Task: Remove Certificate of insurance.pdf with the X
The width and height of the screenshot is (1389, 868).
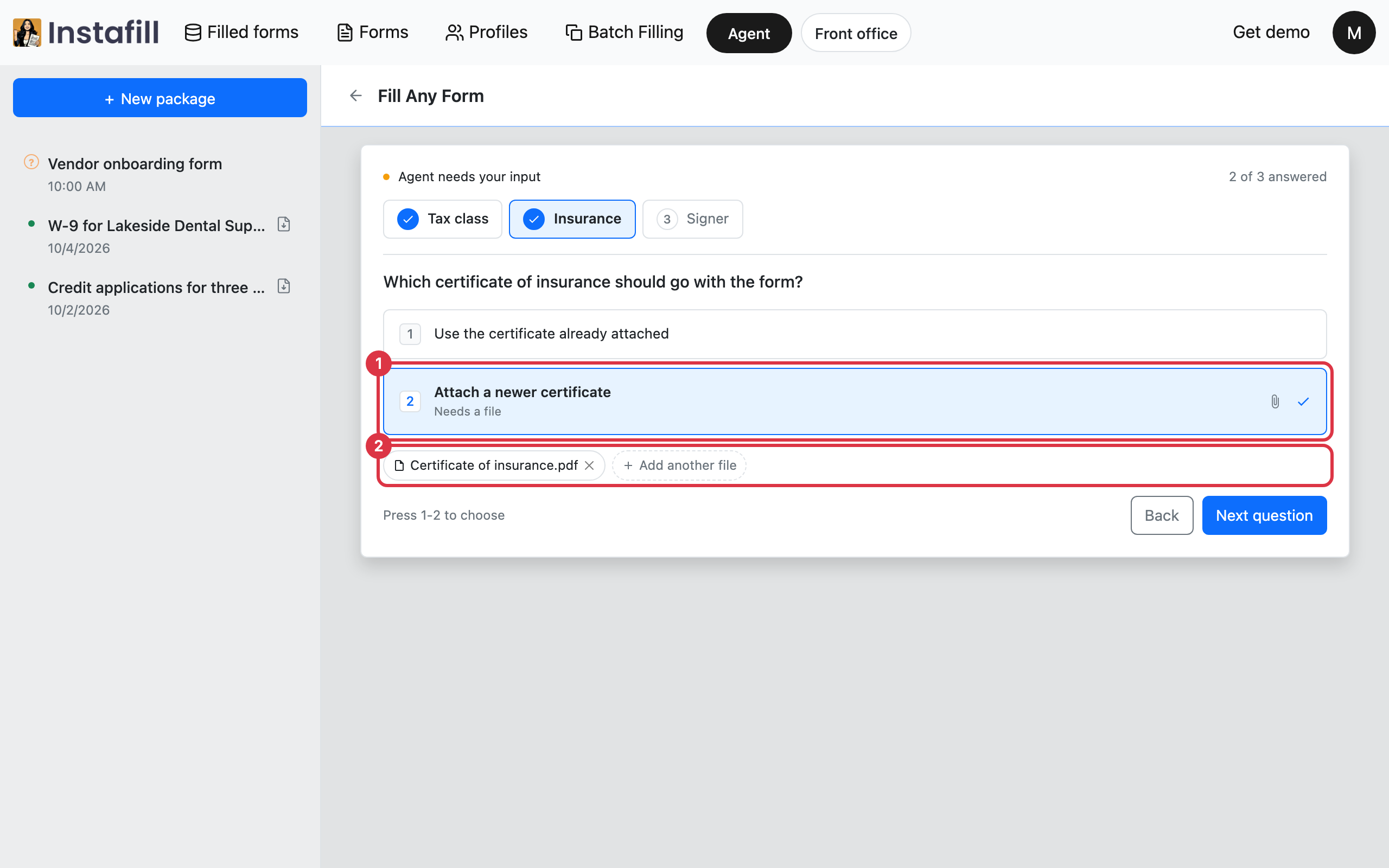Action: pyautogui.click(x=589, y=465)
